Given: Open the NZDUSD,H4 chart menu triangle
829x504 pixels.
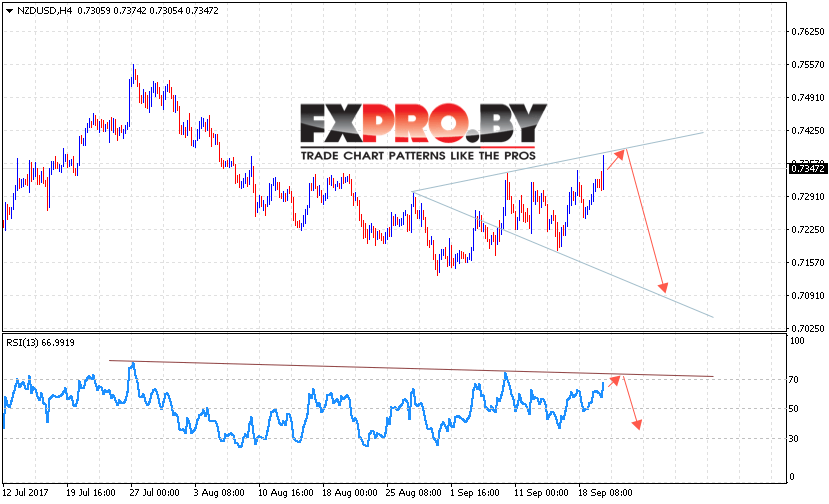Looking at the screenshot, I should 9,11.
